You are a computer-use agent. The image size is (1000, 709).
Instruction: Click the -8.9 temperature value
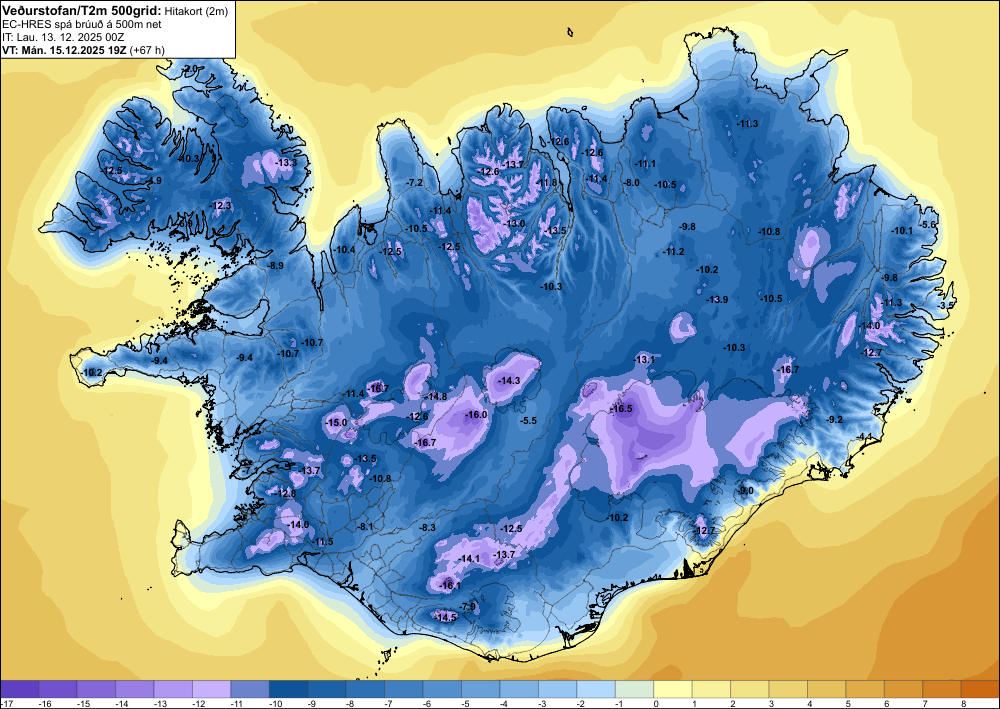276,265
